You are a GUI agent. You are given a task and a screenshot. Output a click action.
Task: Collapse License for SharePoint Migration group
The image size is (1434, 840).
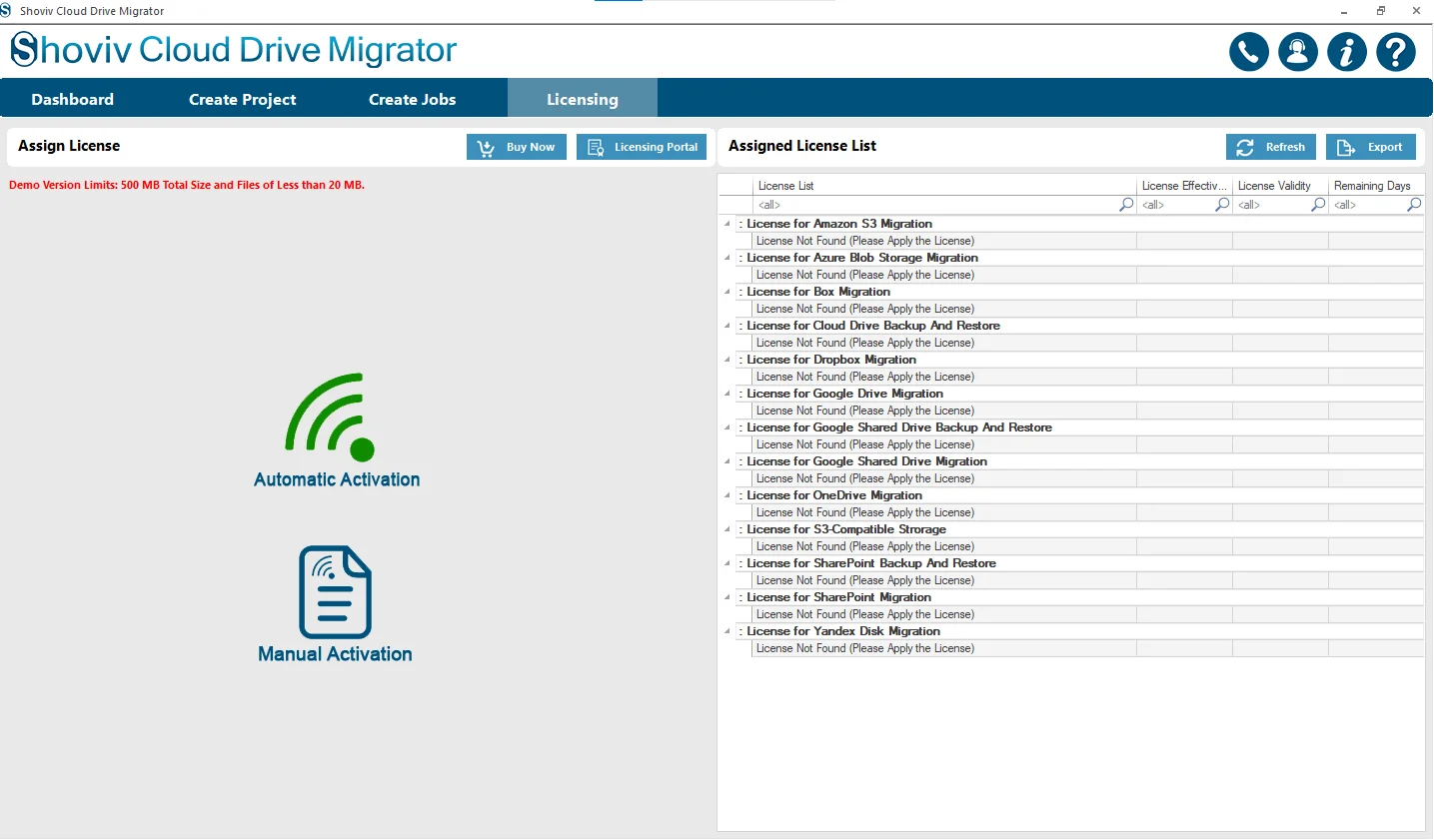[727, 597]
